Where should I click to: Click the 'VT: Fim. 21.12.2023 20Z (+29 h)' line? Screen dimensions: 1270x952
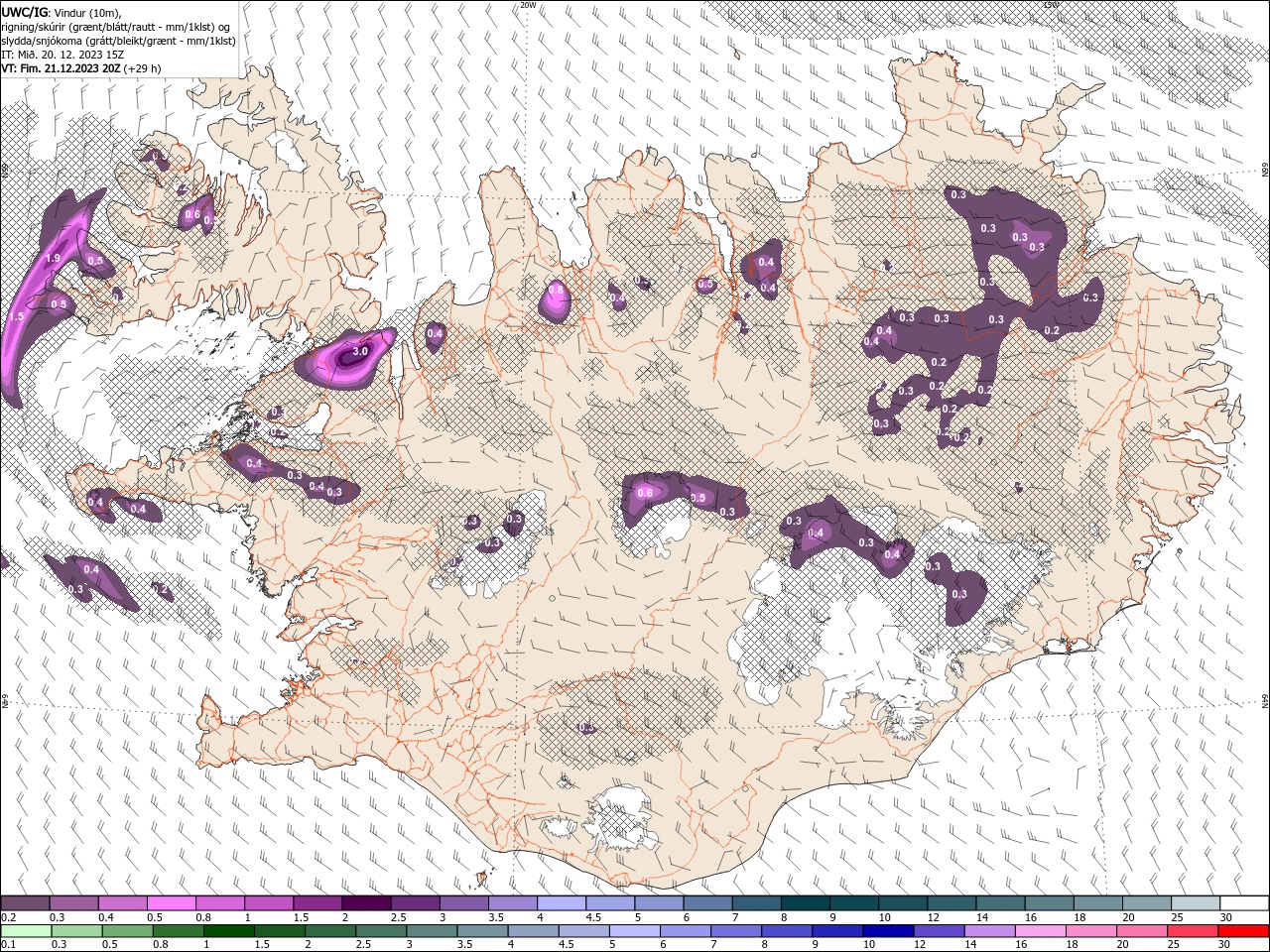(81, 68)
